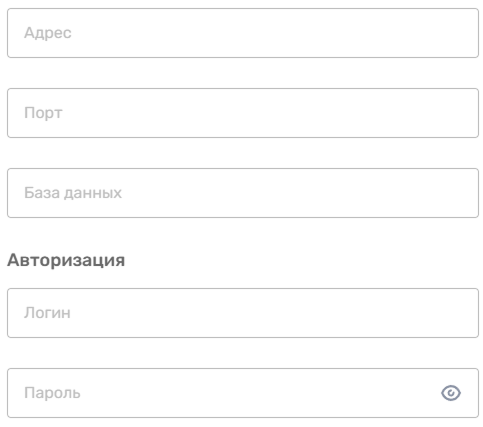Click the Логин input field
The image size is (483, 427).
(x=243, y=313)
